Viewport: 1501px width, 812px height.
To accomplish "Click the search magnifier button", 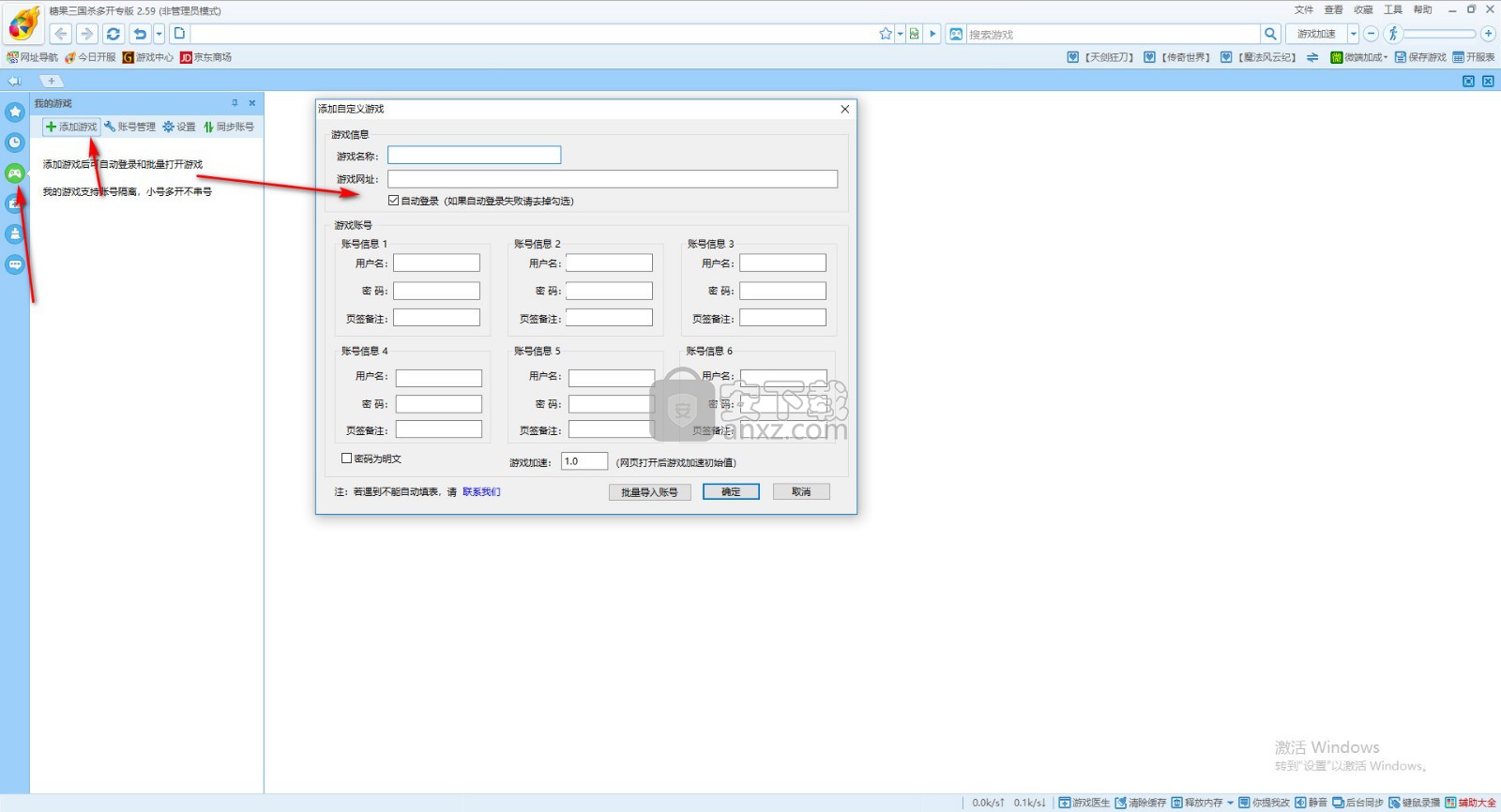I will tap(1270, 34).
